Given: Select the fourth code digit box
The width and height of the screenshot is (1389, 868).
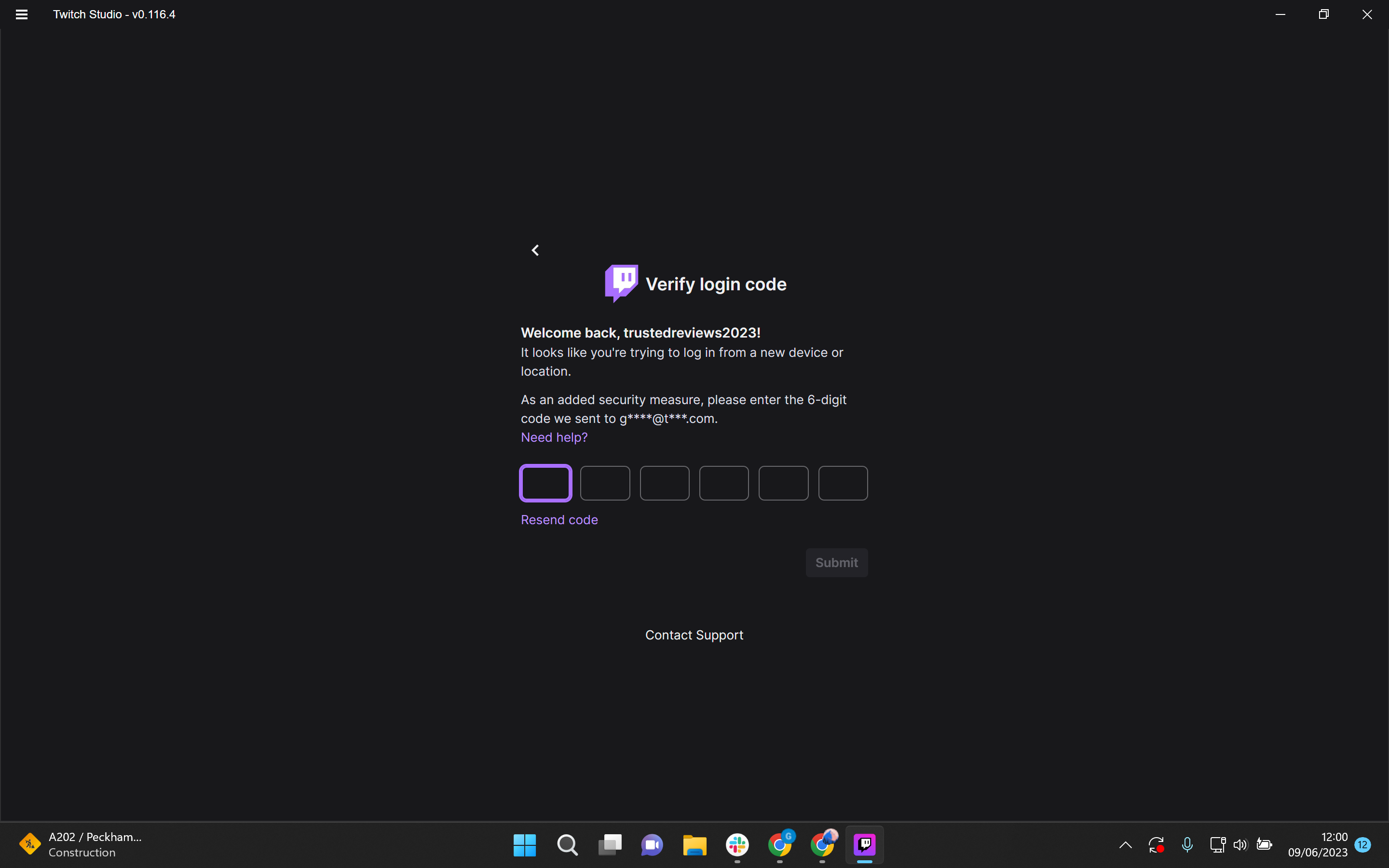Looking at the screenshot, I should [x=724, y=483].
